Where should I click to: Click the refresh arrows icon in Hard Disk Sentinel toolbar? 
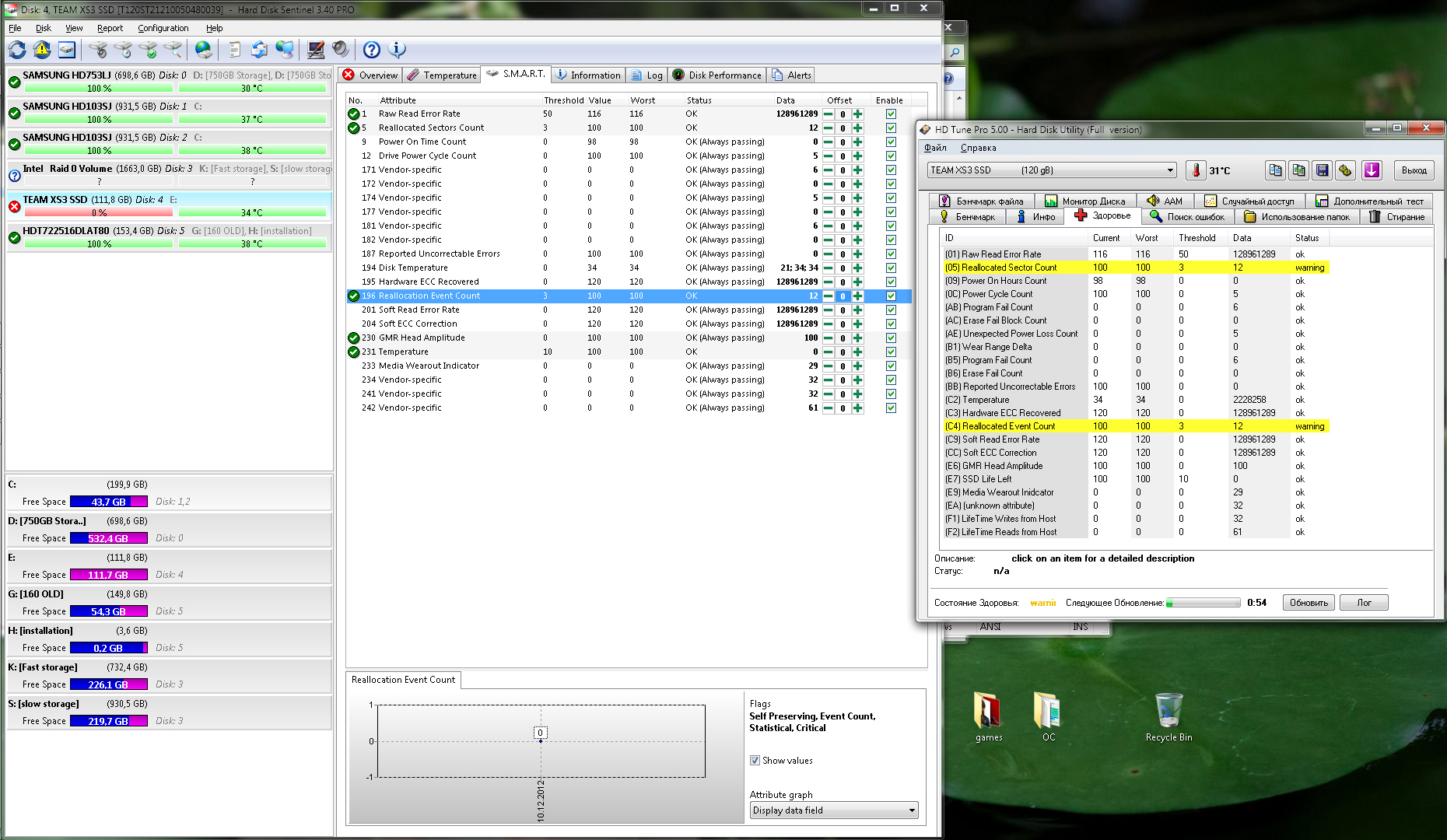pos(17,51)
